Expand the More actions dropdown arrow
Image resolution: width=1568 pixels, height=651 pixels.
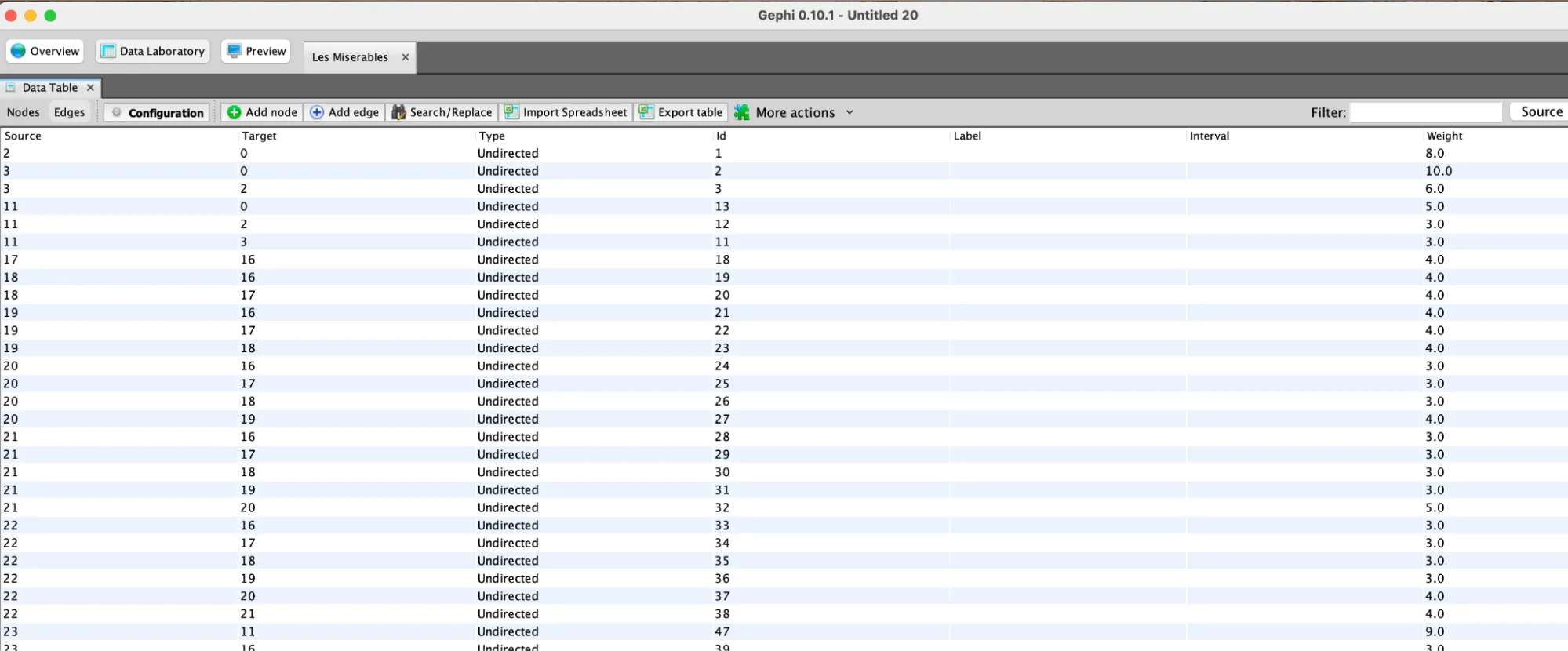(849, 112)
